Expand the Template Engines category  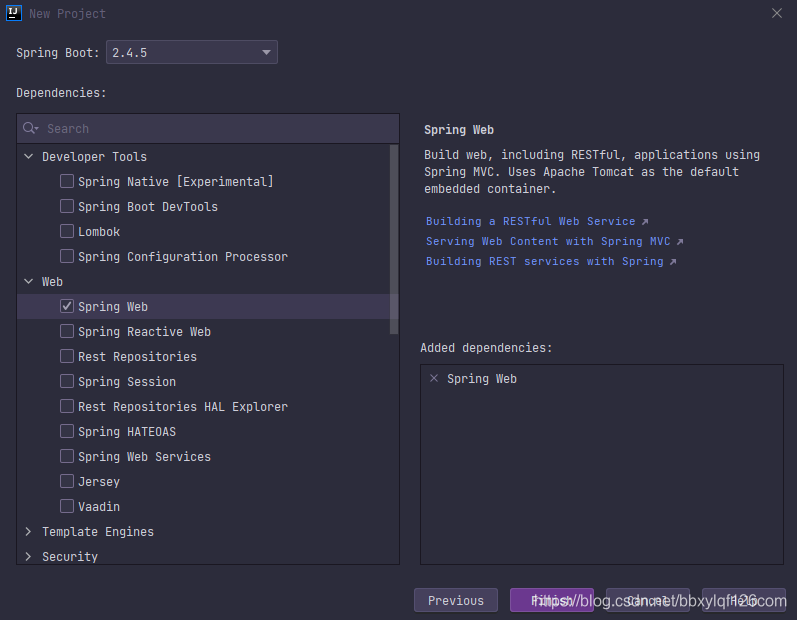click(x=28, y=532)
